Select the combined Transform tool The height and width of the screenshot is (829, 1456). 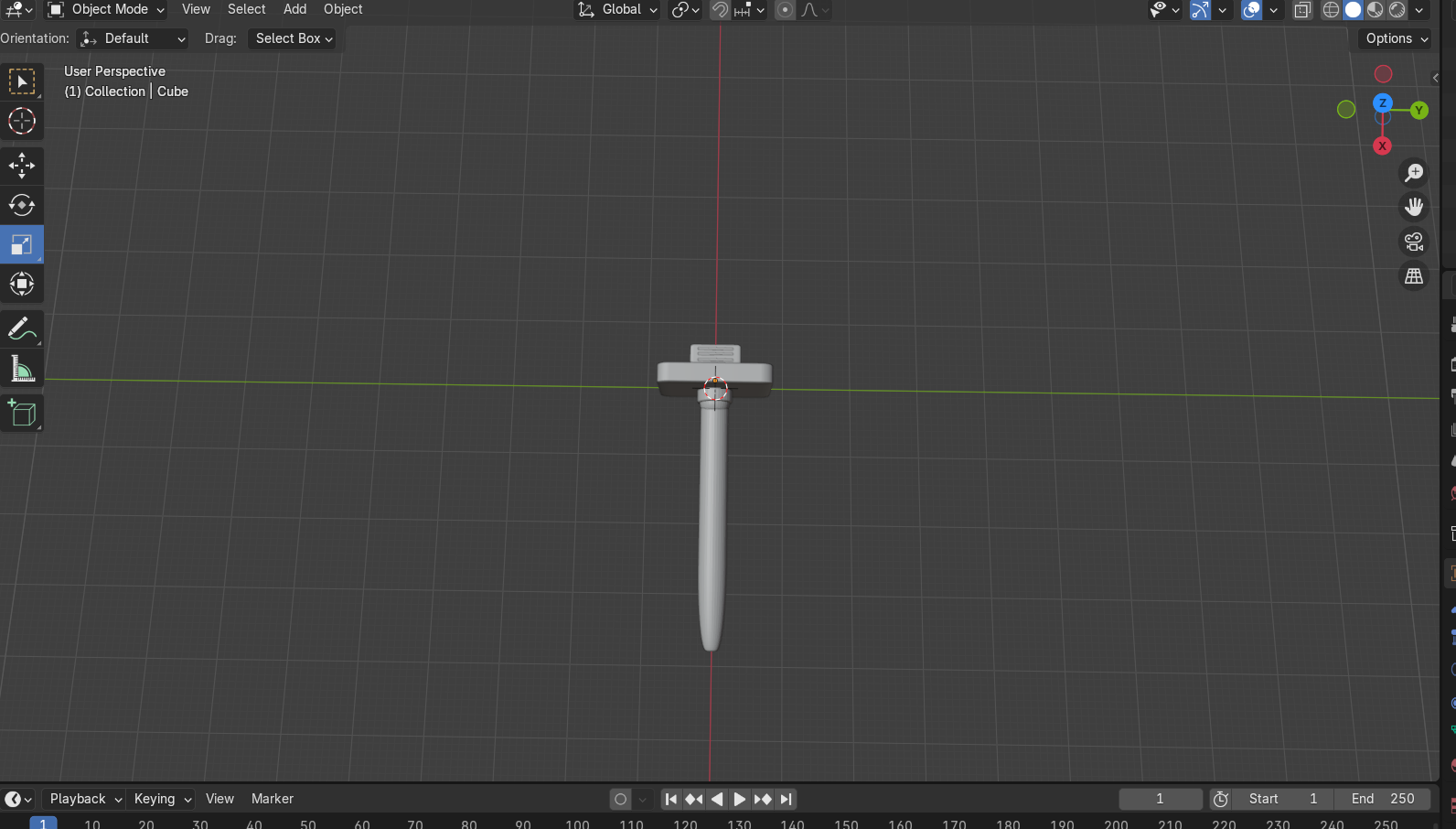click(22, 284)
